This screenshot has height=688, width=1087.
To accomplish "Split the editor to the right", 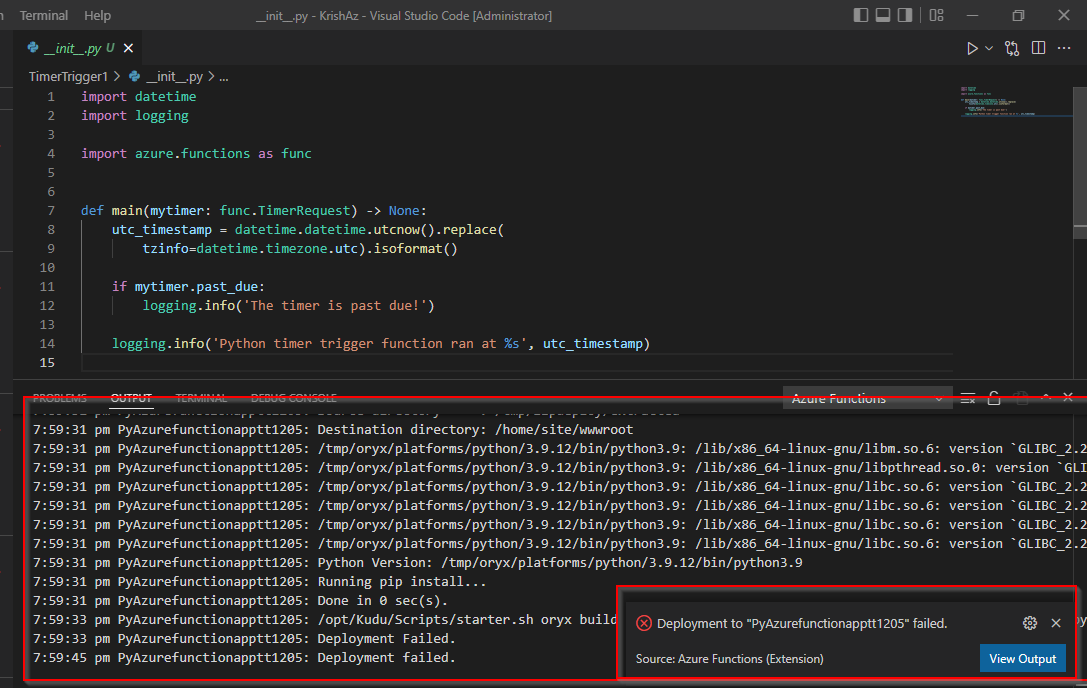I will (x=1038, y=48).
